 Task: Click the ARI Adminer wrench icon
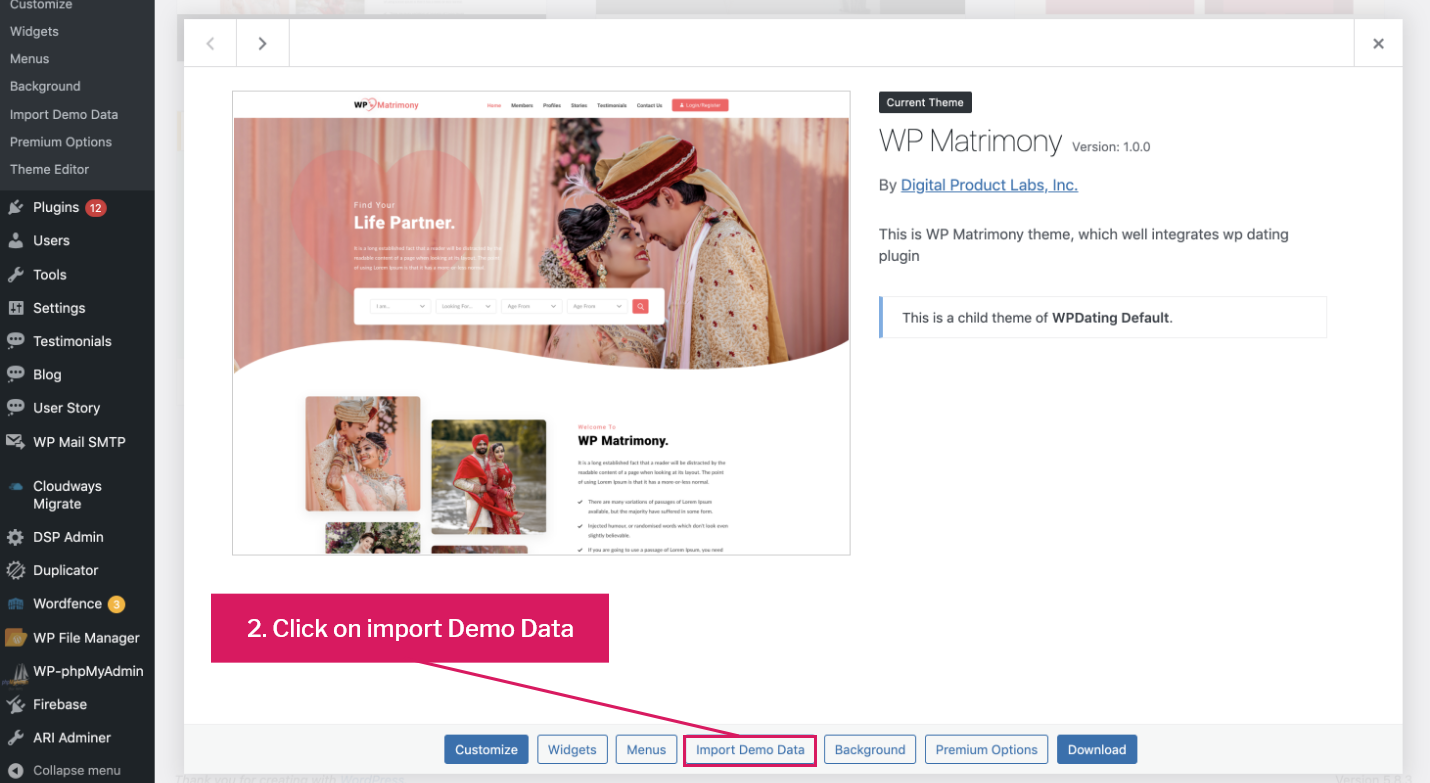click(x=15, y=738)
